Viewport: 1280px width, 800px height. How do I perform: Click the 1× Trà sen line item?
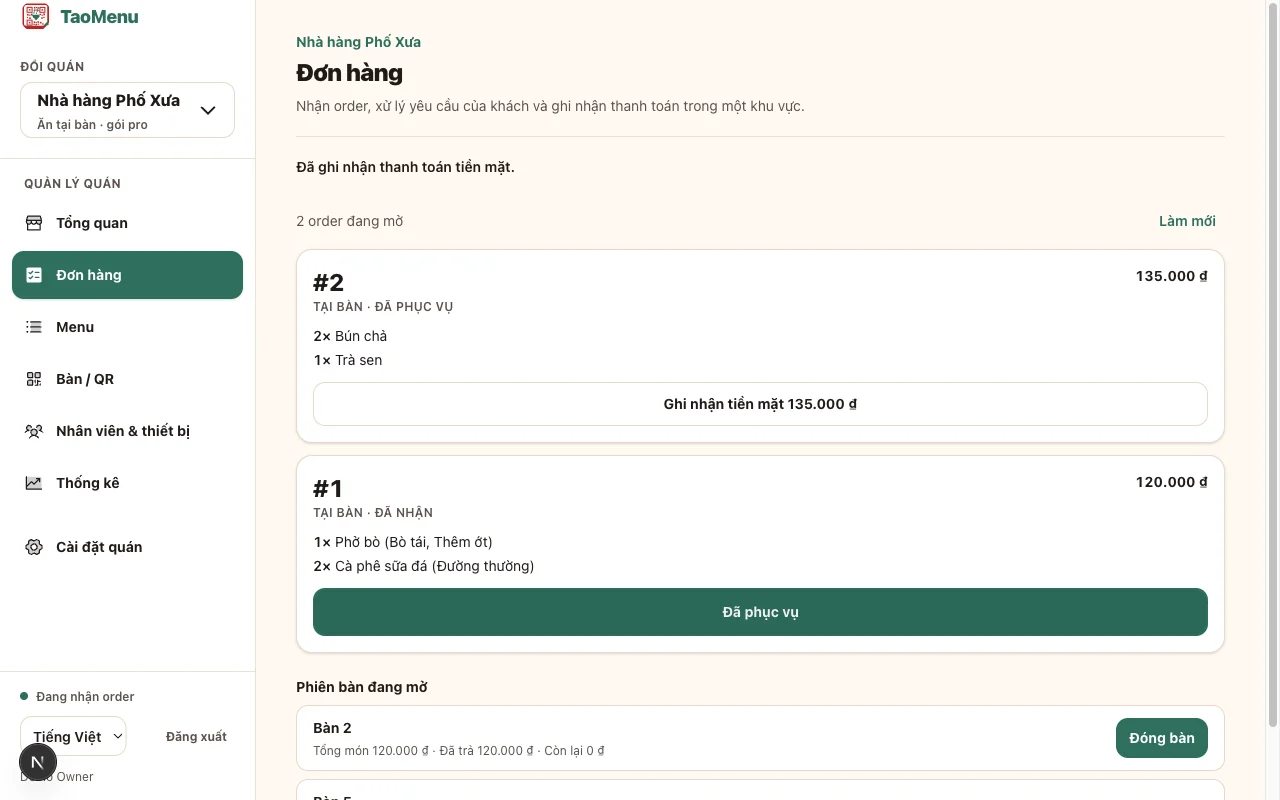coord(348,360)
